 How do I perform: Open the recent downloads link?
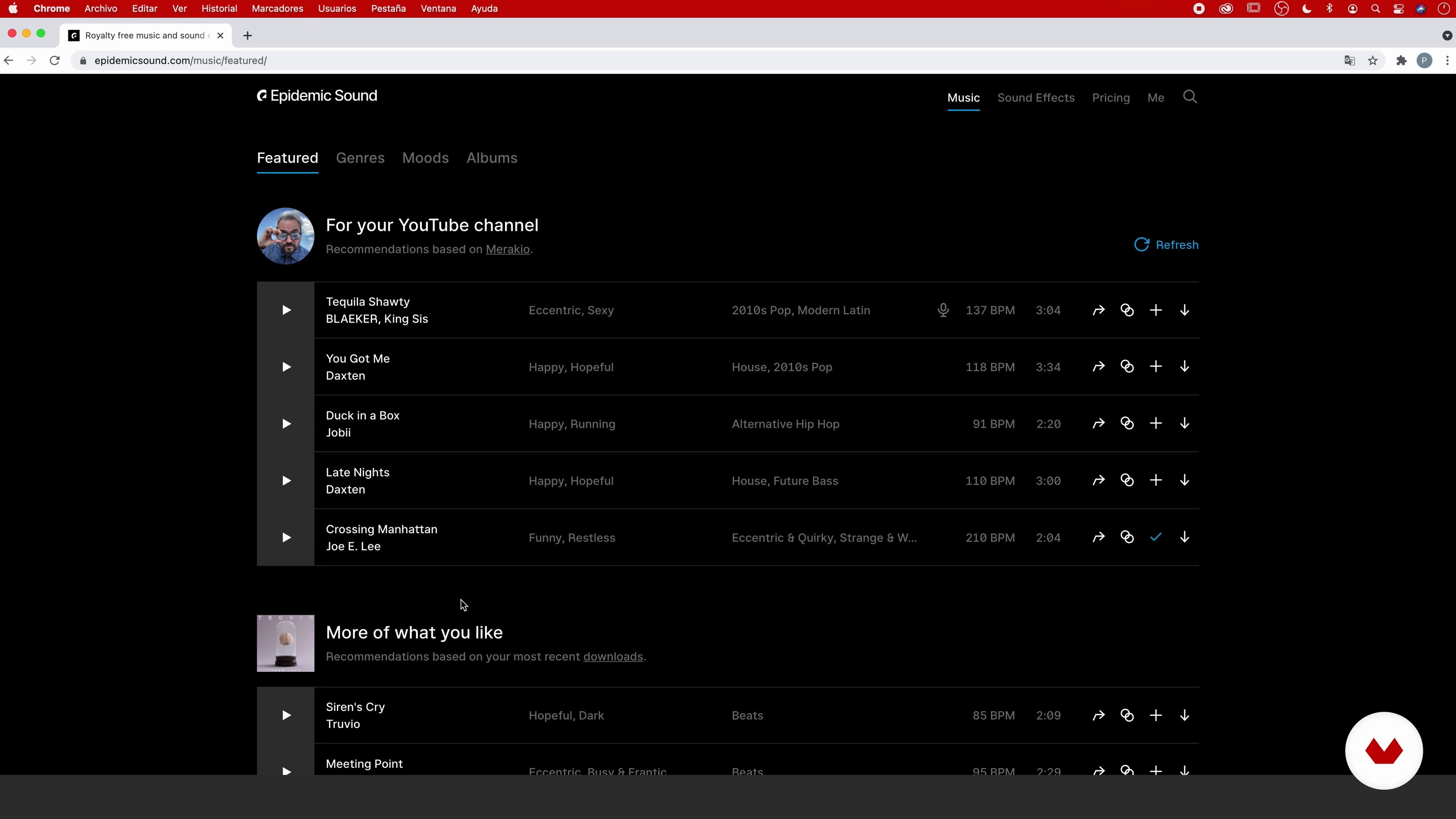pos(613,657)
